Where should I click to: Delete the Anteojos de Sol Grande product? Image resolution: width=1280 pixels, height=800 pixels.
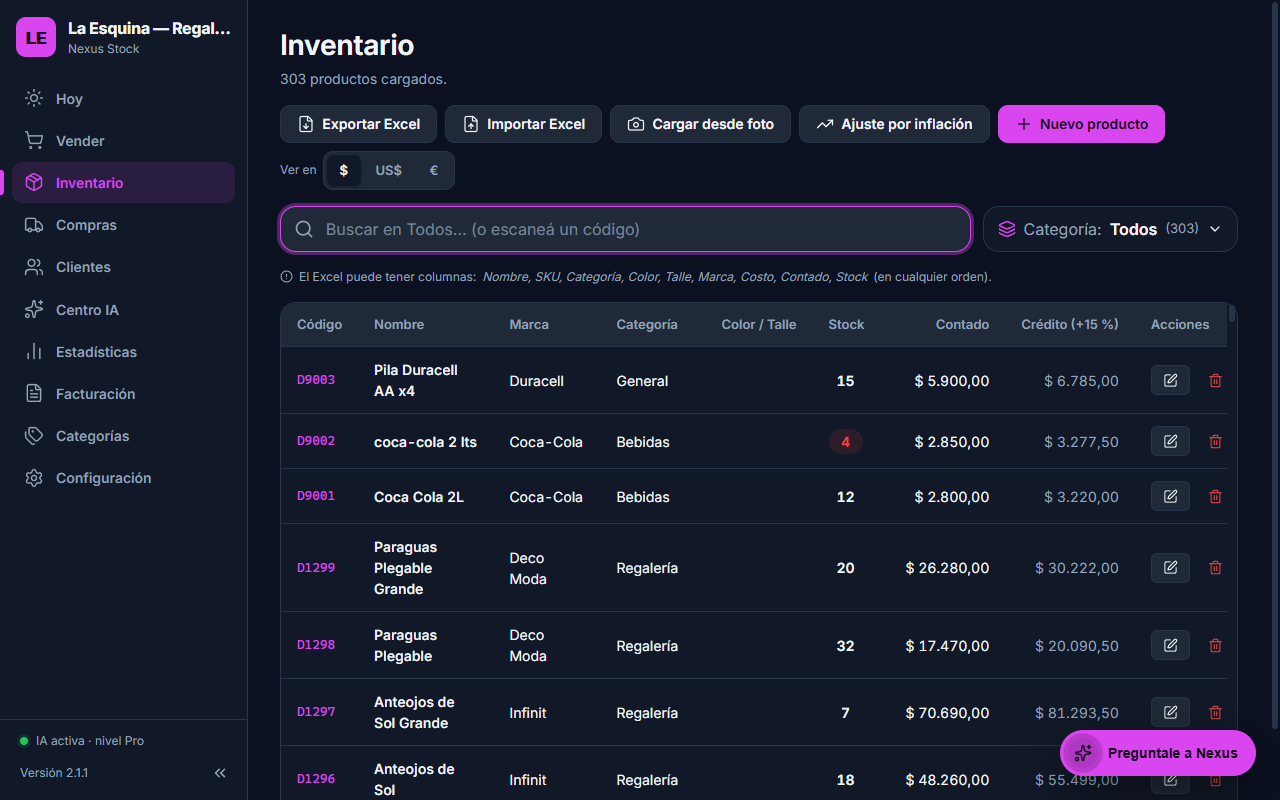[1215, 712]
